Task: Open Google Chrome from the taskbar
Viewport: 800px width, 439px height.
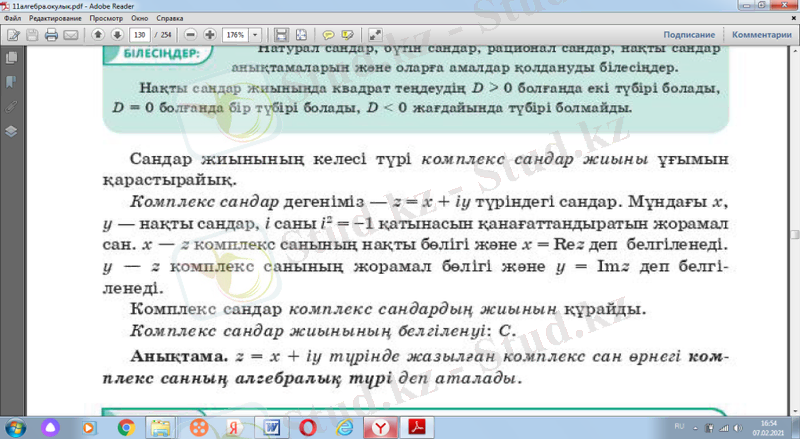Action: pyautogui.click(x=126, y=426)
